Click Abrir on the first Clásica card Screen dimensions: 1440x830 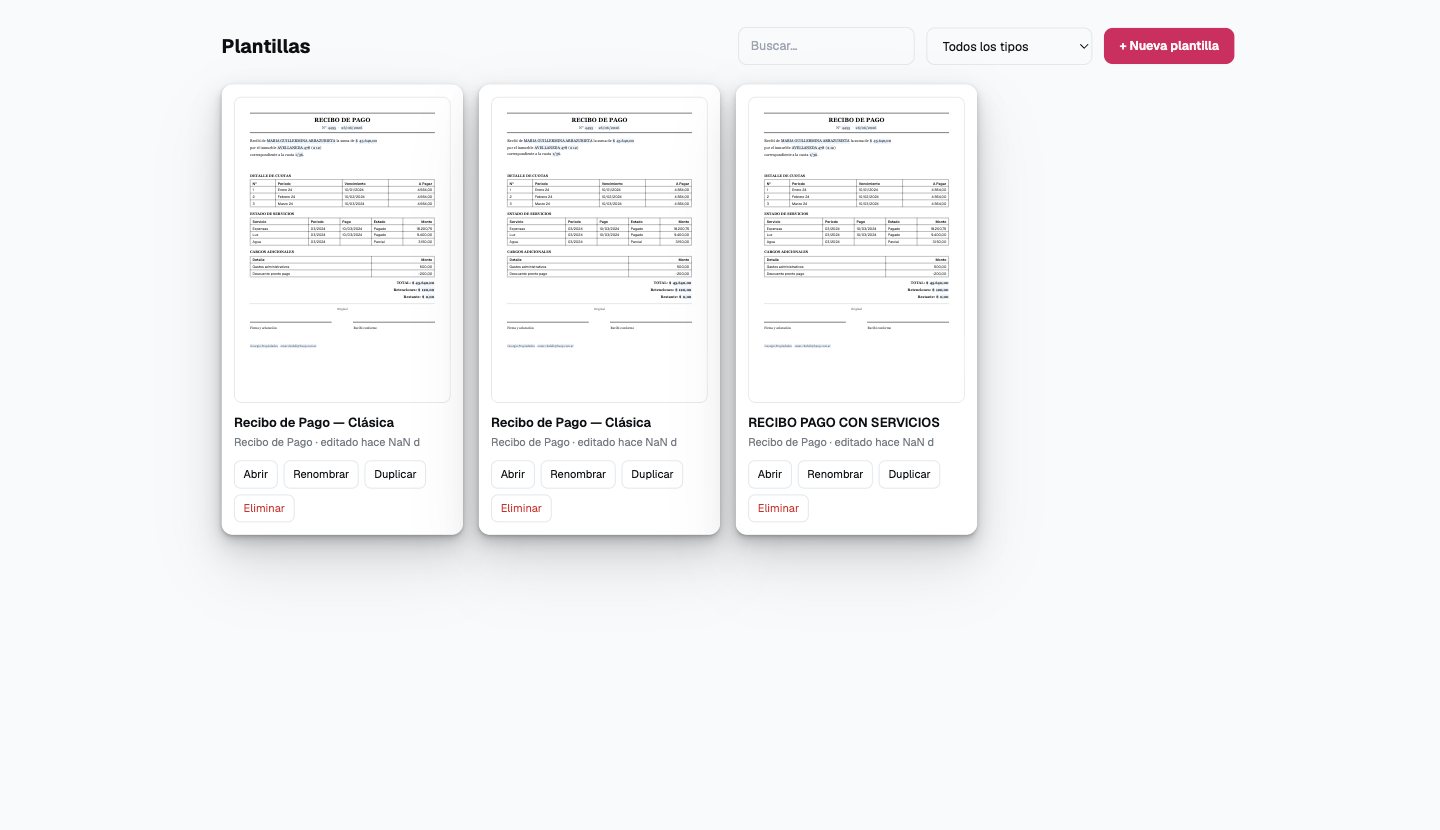click(256, 475)
